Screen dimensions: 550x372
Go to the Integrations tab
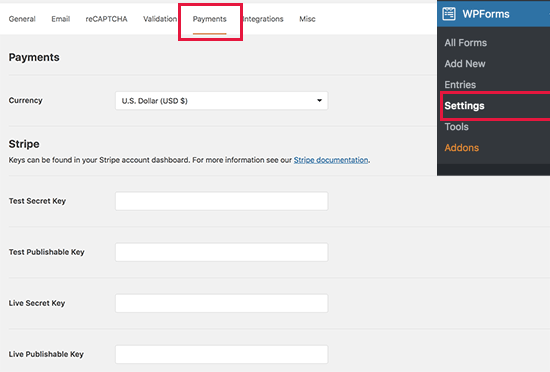point(263,19)
